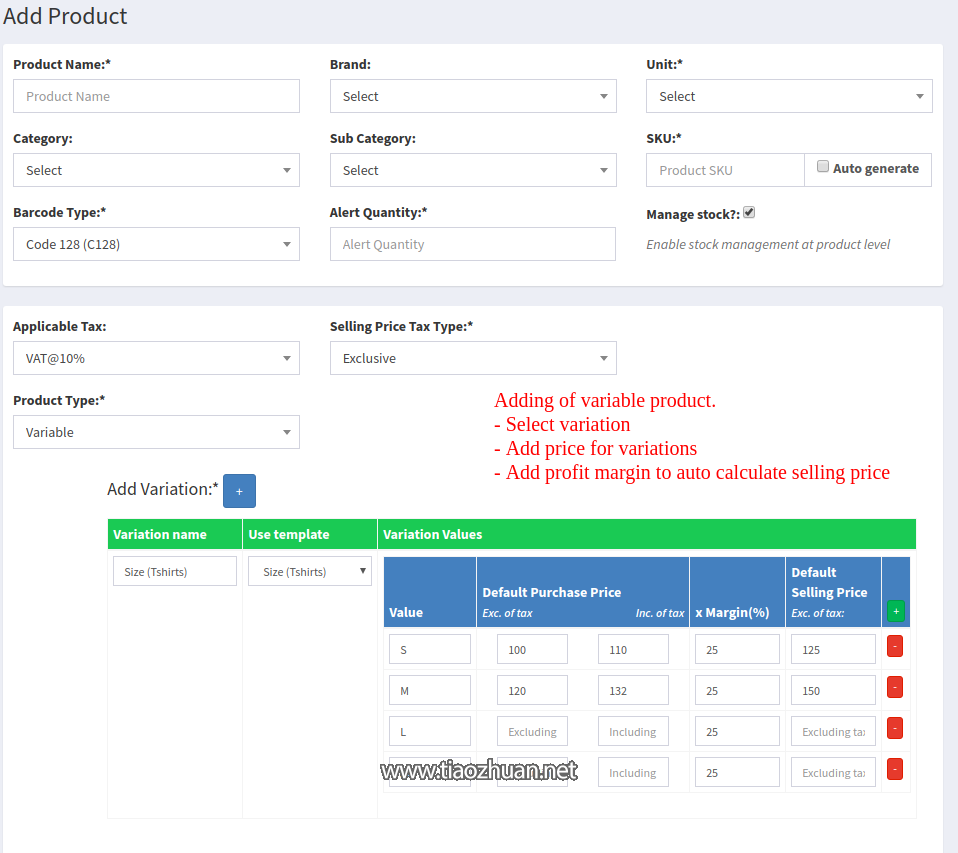Click the Alert Quantity input field
Image resolution: width=958 pixels, height=853 pixels.
[472, 244]
